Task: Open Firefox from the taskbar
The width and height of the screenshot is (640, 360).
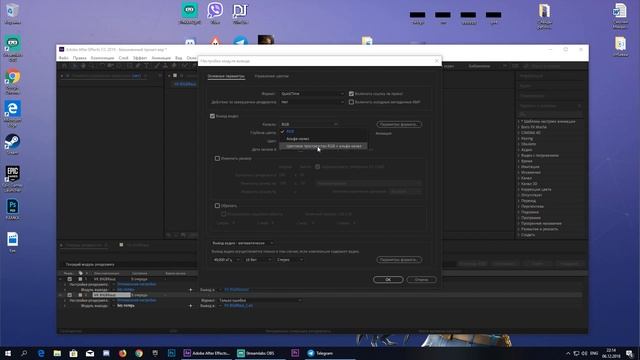Action: click(122, 353)
